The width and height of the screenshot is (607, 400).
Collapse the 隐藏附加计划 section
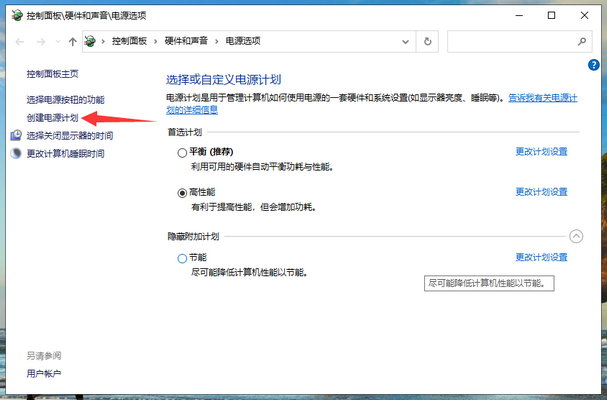point(576,236)
